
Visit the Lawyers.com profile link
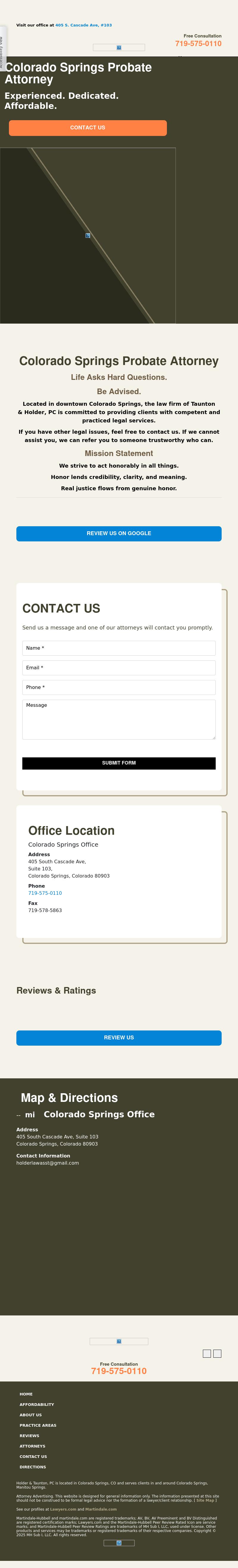(x=63, y=1509)
